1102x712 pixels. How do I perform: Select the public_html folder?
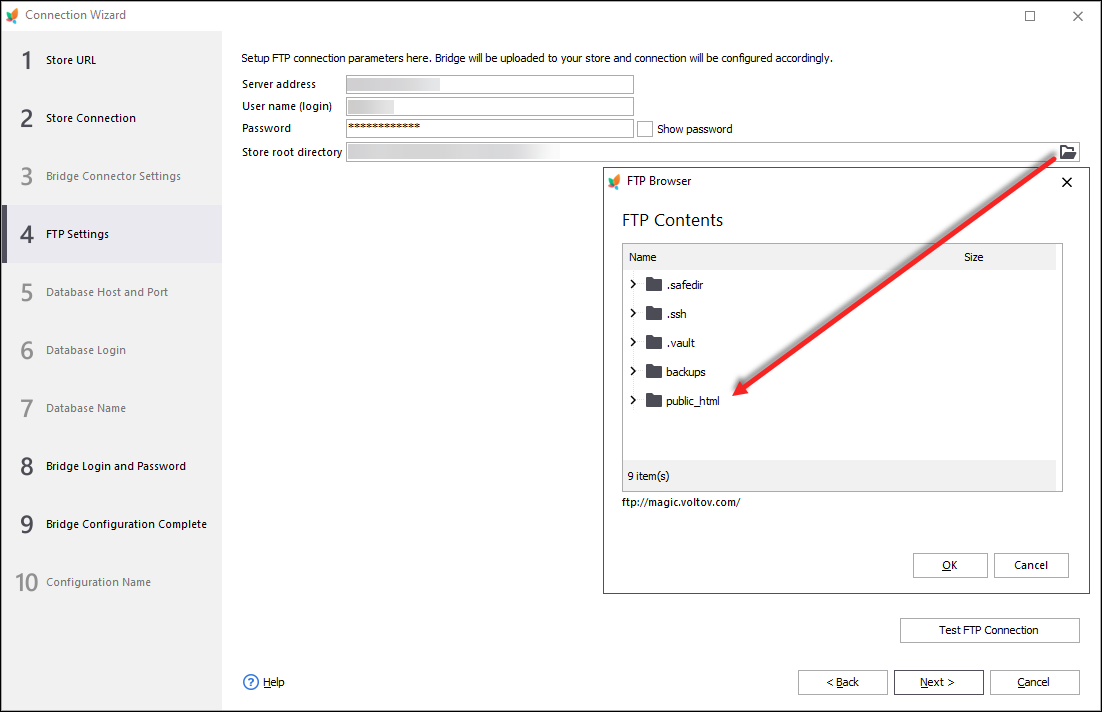[692, 401]
